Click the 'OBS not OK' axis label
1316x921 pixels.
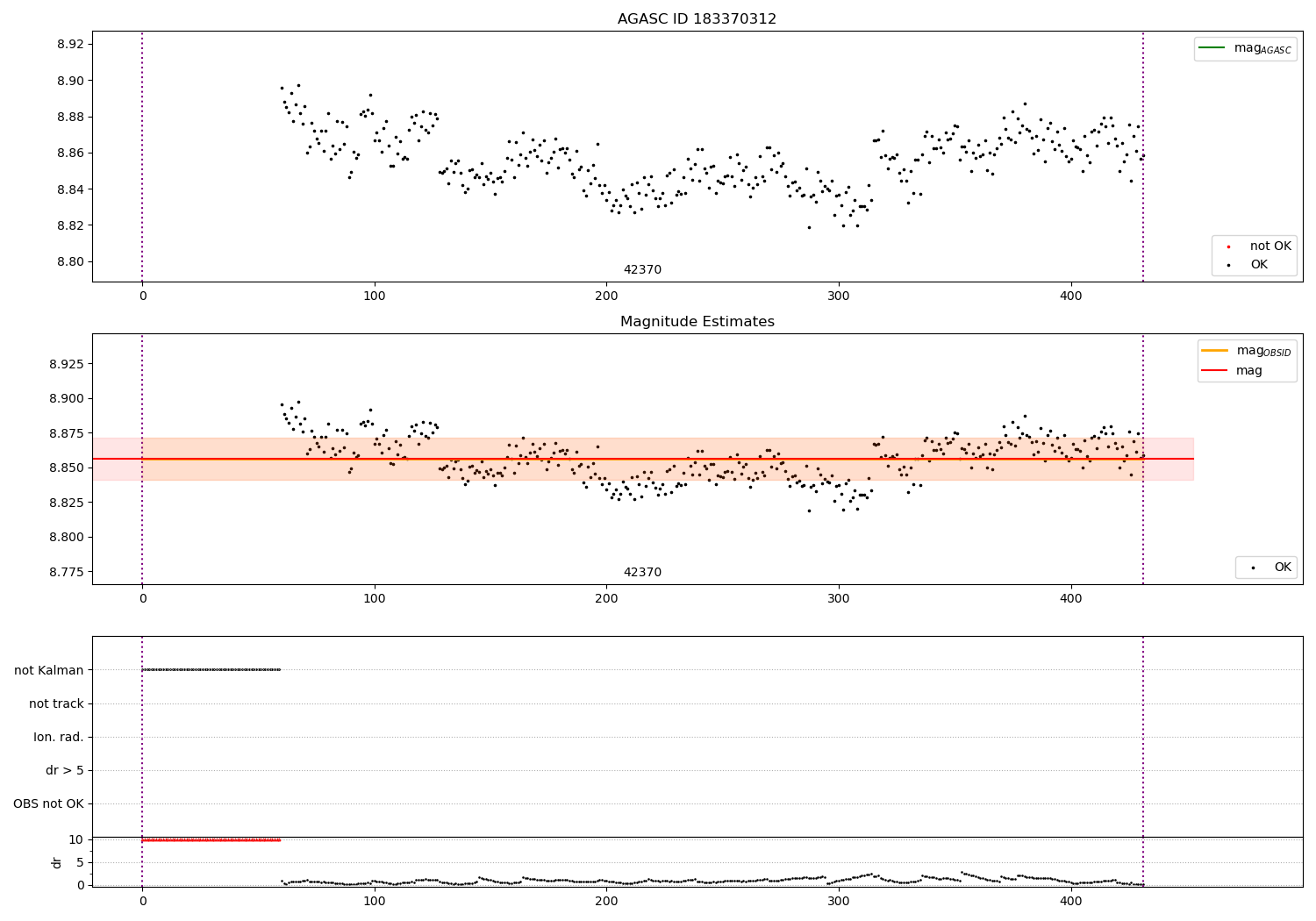48,804
